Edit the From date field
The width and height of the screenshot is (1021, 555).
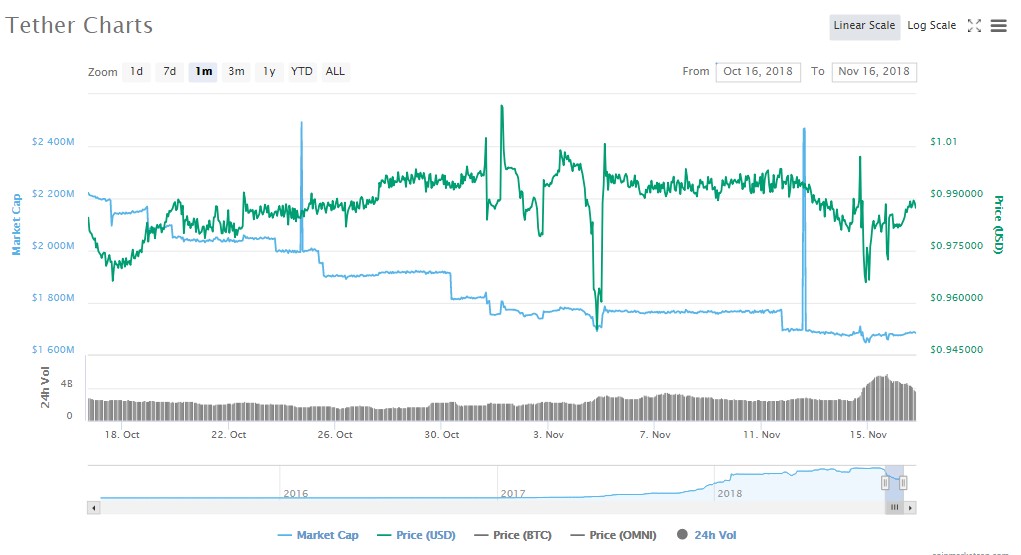(758, 72)
